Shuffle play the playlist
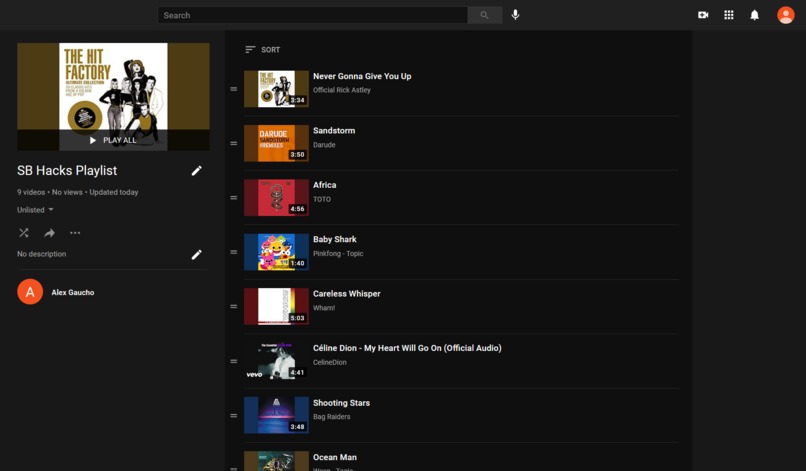Image resolution: width=806 pixels, height=471 pixels. click(24, 233)
